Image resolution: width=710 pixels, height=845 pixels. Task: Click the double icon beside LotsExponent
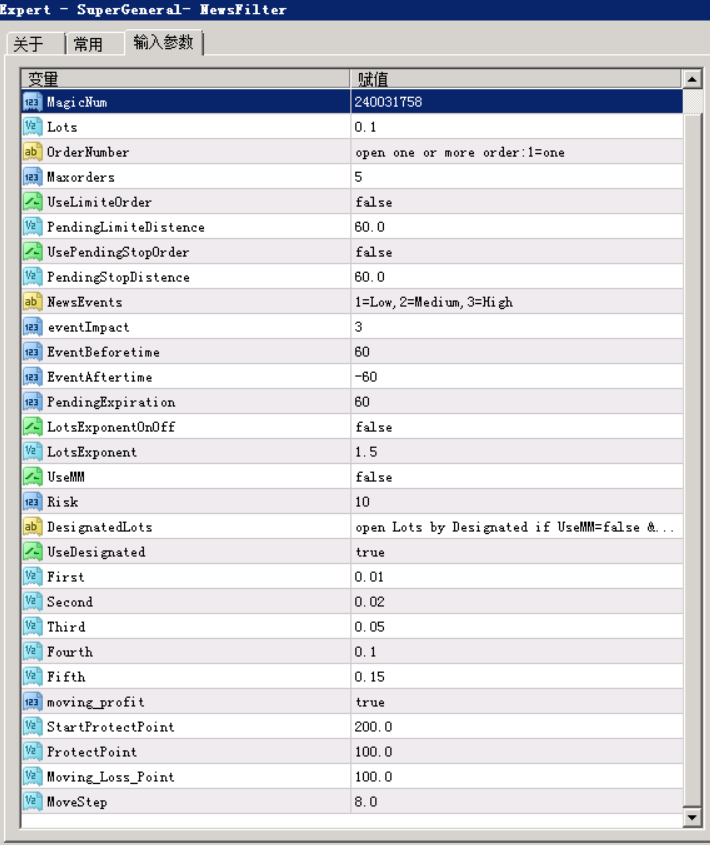click(x=32, y=452)
